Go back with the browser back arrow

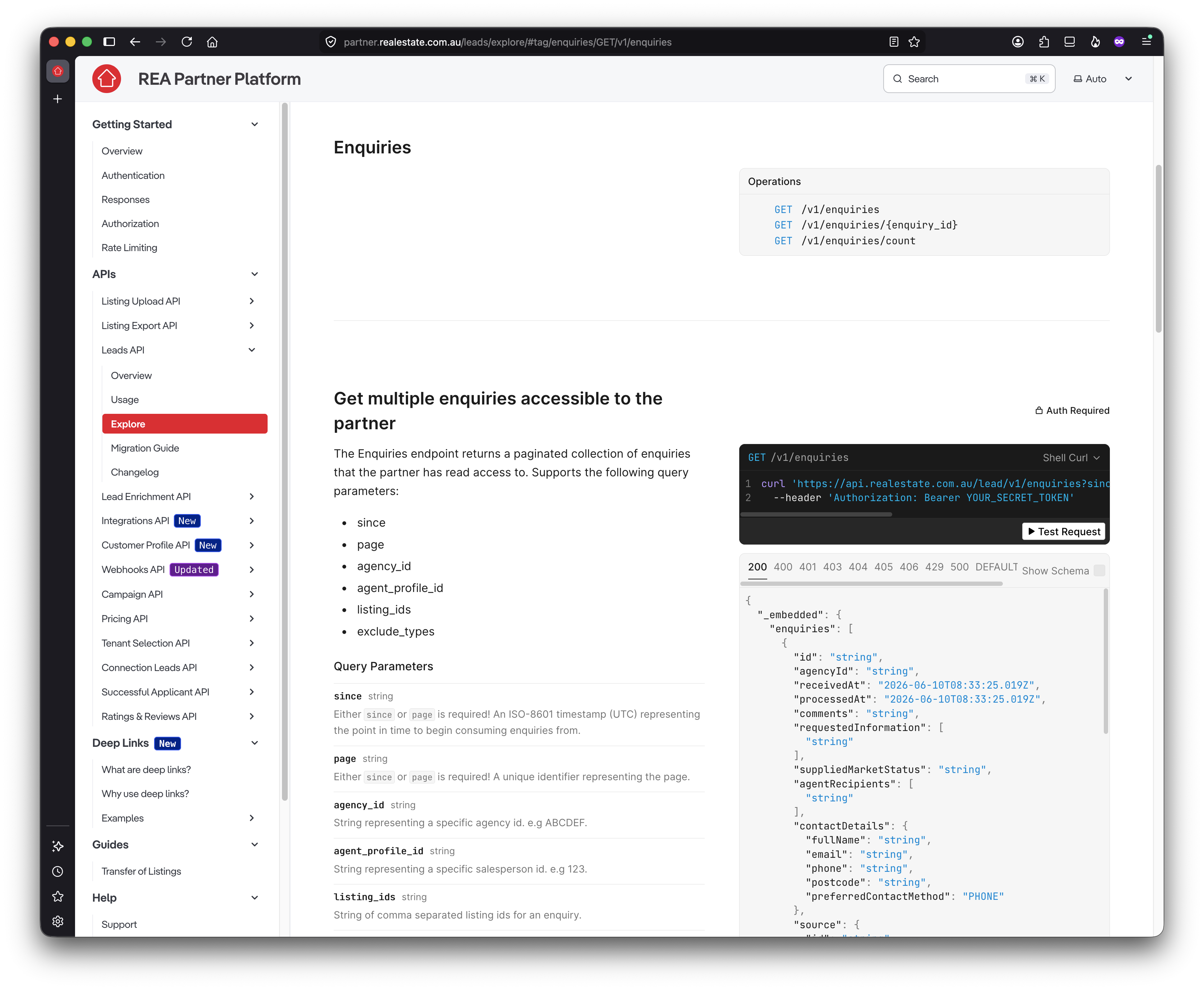pyautogui.click(x=135, y=42)
